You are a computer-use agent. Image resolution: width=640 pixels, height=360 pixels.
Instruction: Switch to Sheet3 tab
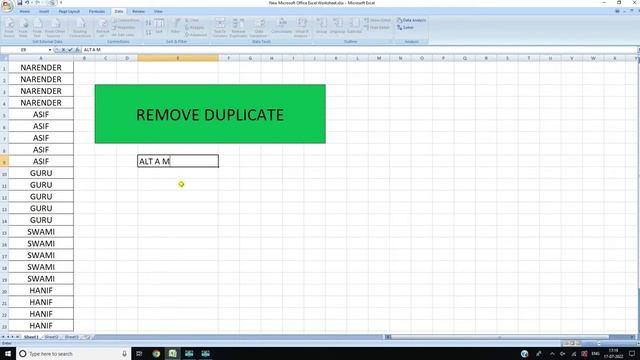pyautogui.click(x=71, y=337)
